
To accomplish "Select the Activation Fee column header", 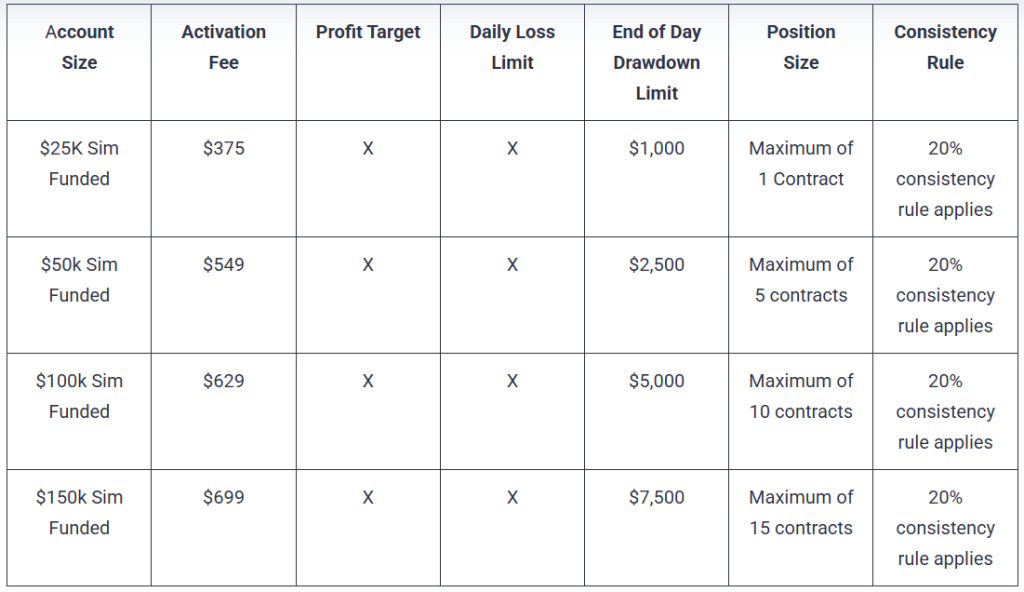I will pos(224,47).
